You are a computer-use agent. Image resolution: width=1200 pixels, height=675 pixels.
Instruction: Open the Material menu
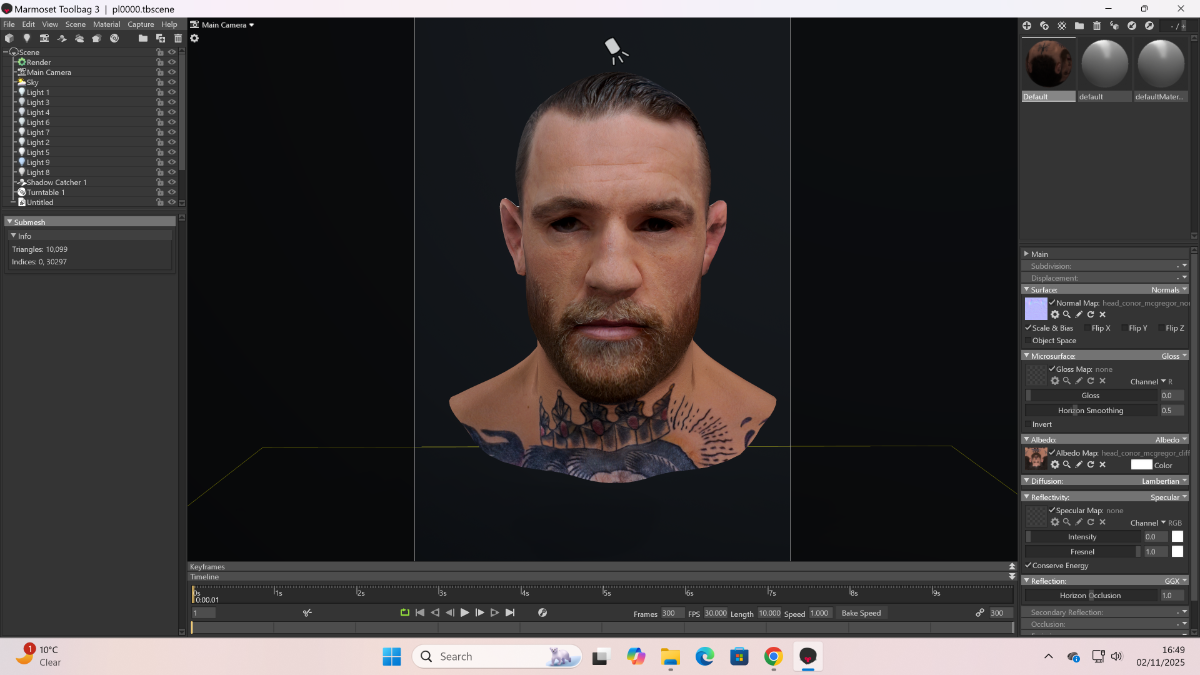[106, 24]
